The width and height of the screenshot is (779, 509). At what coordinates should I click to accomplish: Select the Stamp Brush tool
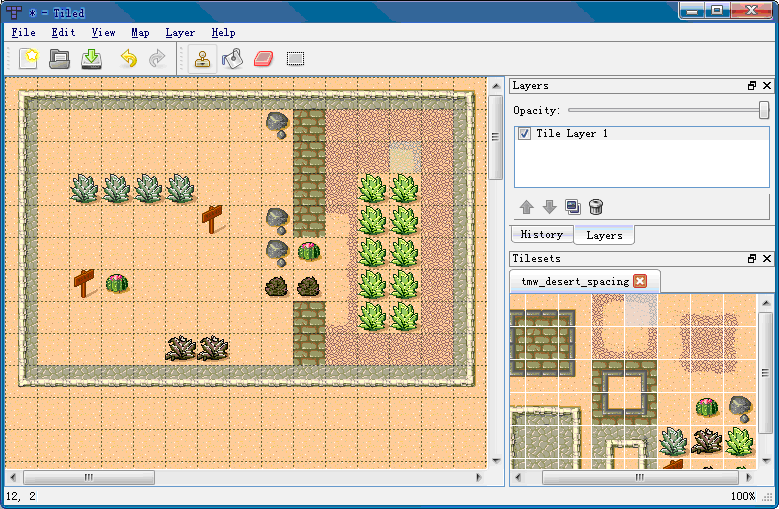[x=202, y=59]
